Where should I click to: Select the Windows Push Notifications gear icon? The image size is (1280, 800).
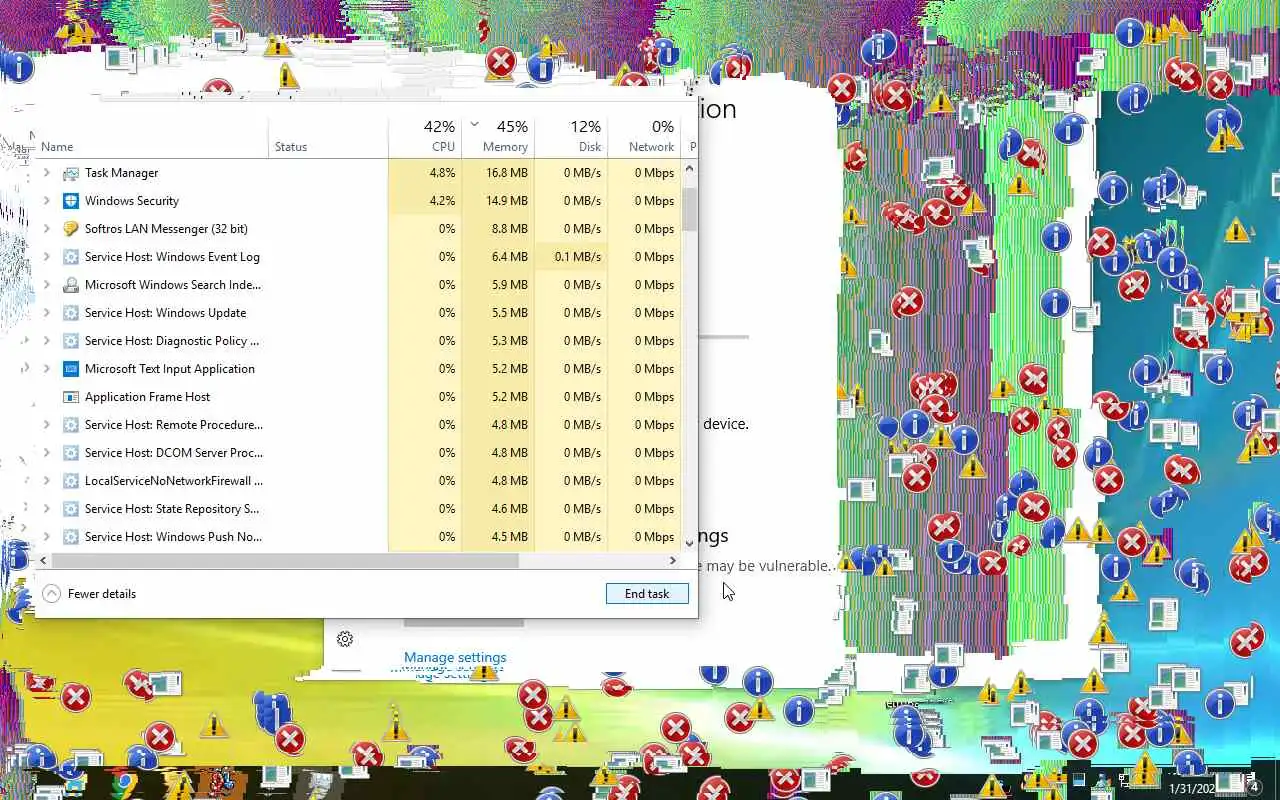coord(71,537)
